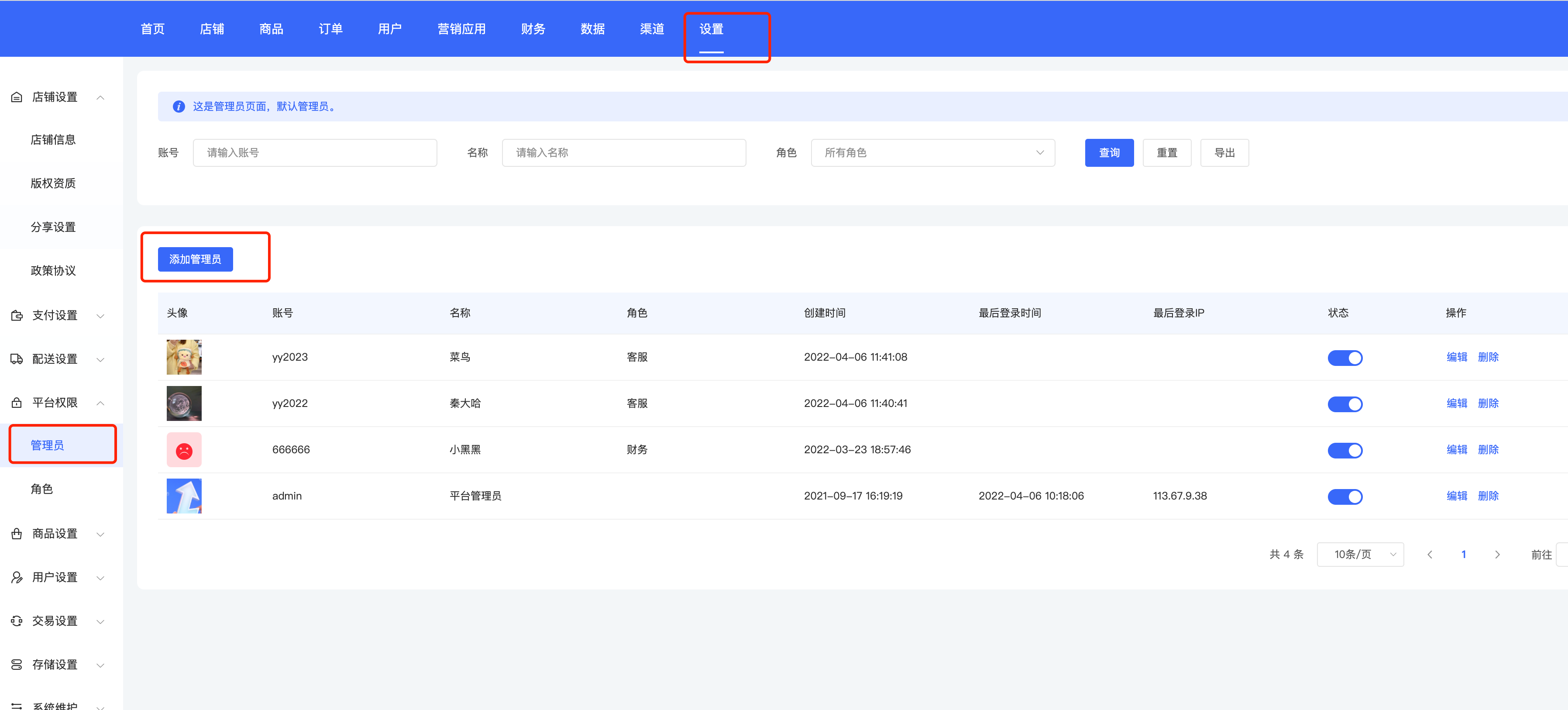Click the admin user avatar thumbnail
The width and height of the screenshot is (1568, 710).
[184, 496]
